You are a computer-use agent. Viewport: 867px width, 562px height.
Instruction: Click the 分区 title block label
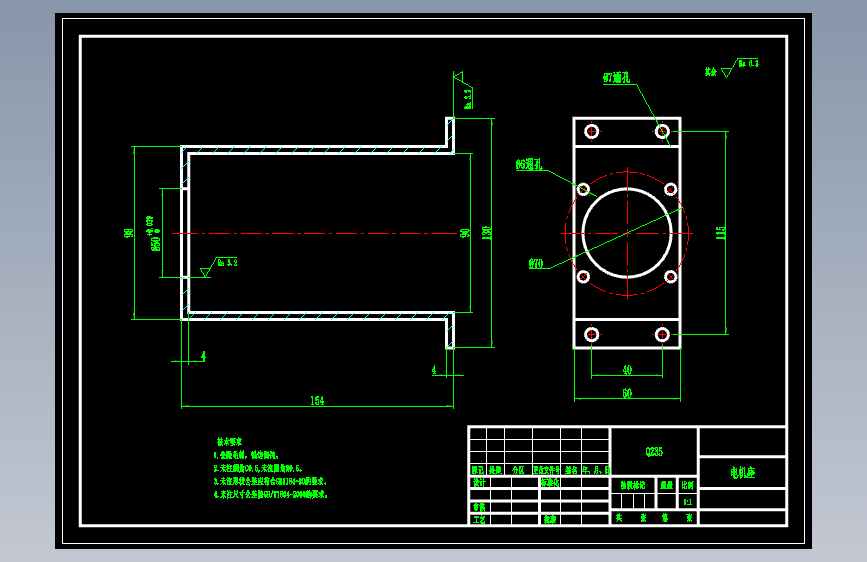(518, 470)
